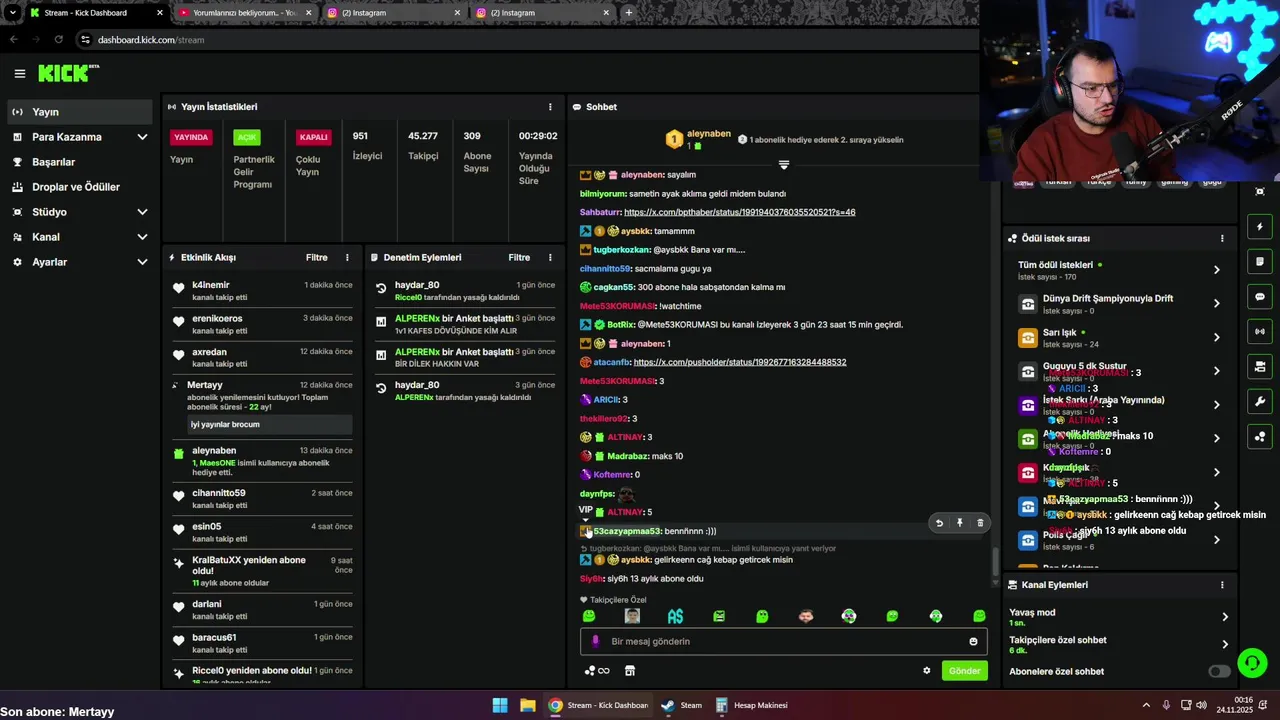The width and height of the screenshot is (1280, 720).
Task: Toggle Abonelere özel sohbet switch
Action: (x=1219, y=671)
